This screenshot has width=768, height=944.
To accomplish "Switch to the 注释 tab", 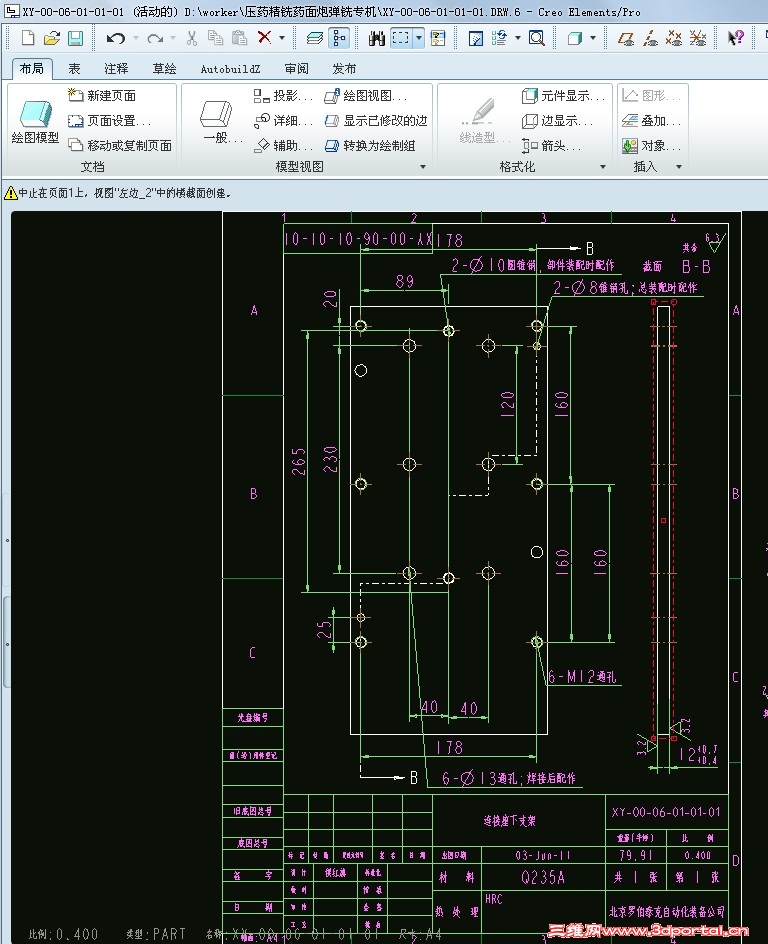I will [116, 69].
